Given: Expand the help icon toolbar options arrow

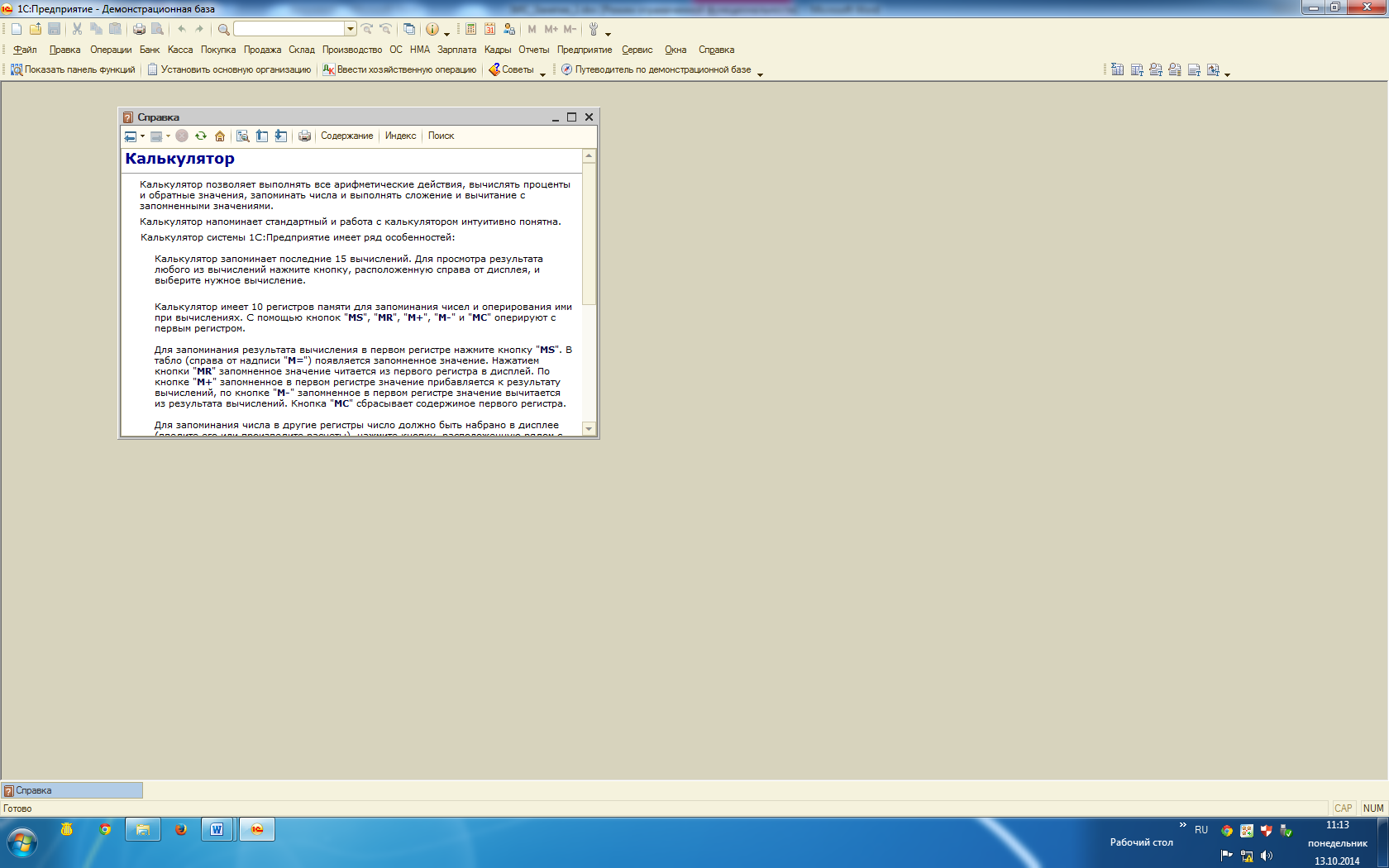Looking at the screenshot, I should click(x=447, y=33).
